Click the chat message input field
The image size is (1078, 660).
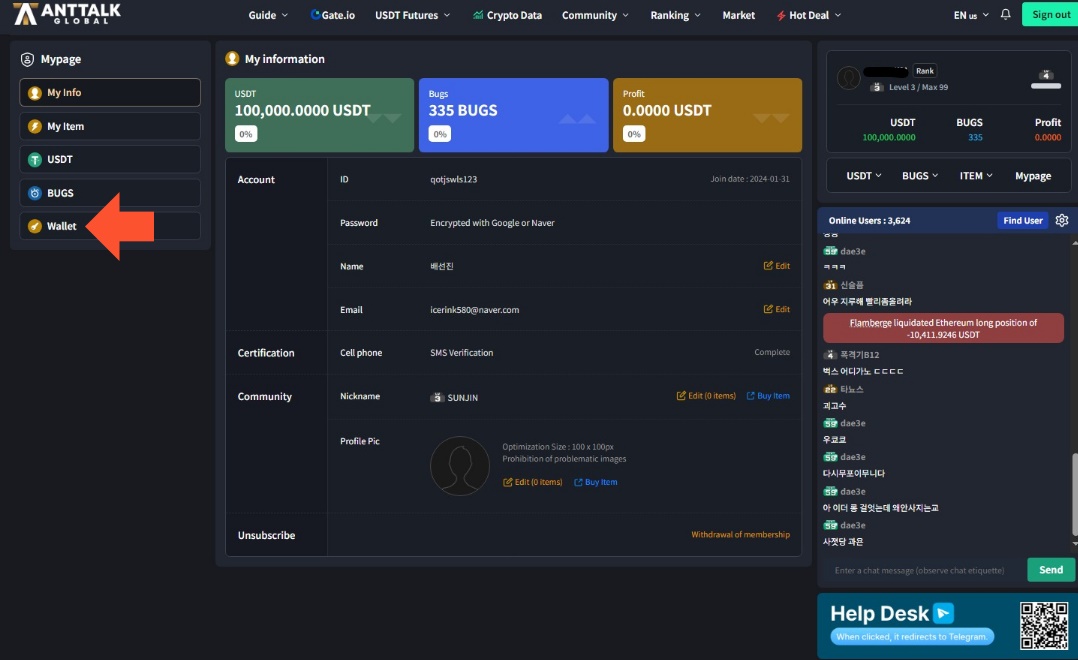921,570
